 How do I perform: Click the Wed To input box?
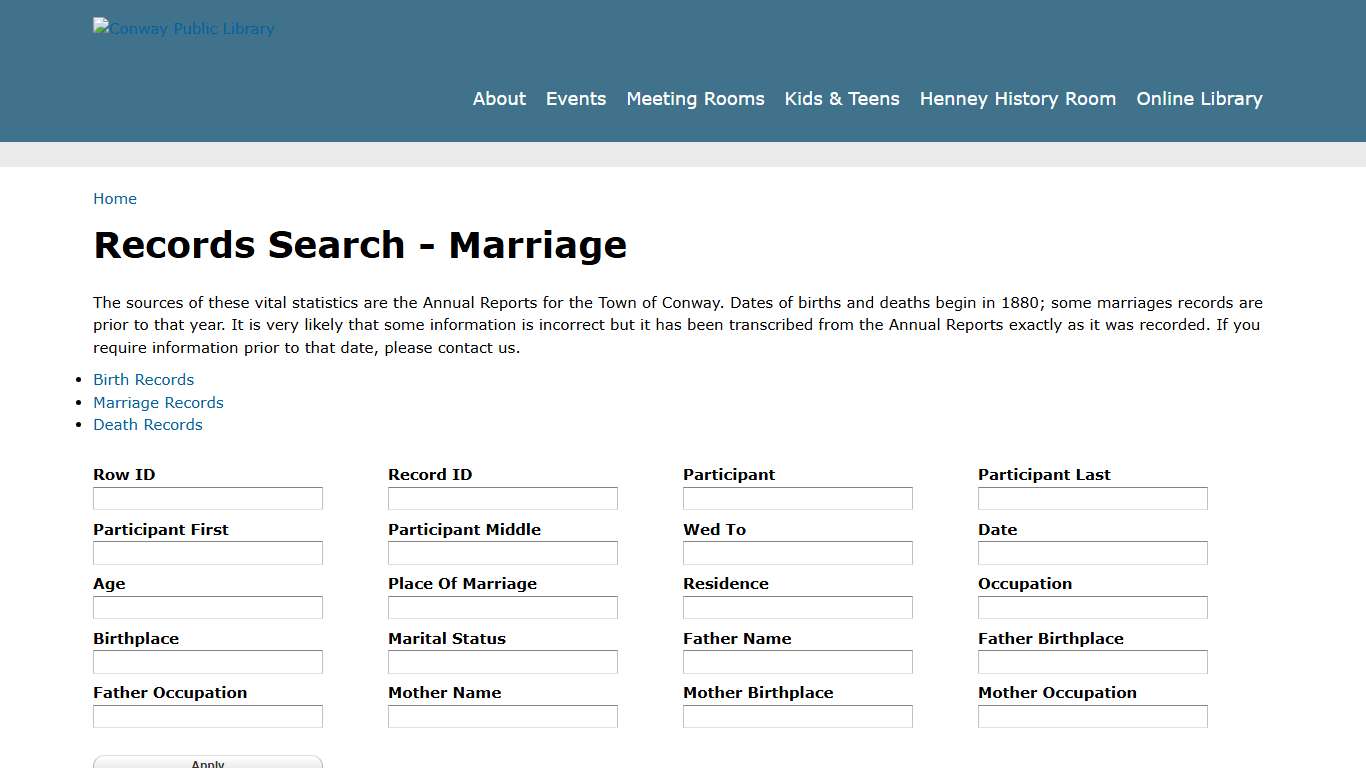(x=797, y=552)
